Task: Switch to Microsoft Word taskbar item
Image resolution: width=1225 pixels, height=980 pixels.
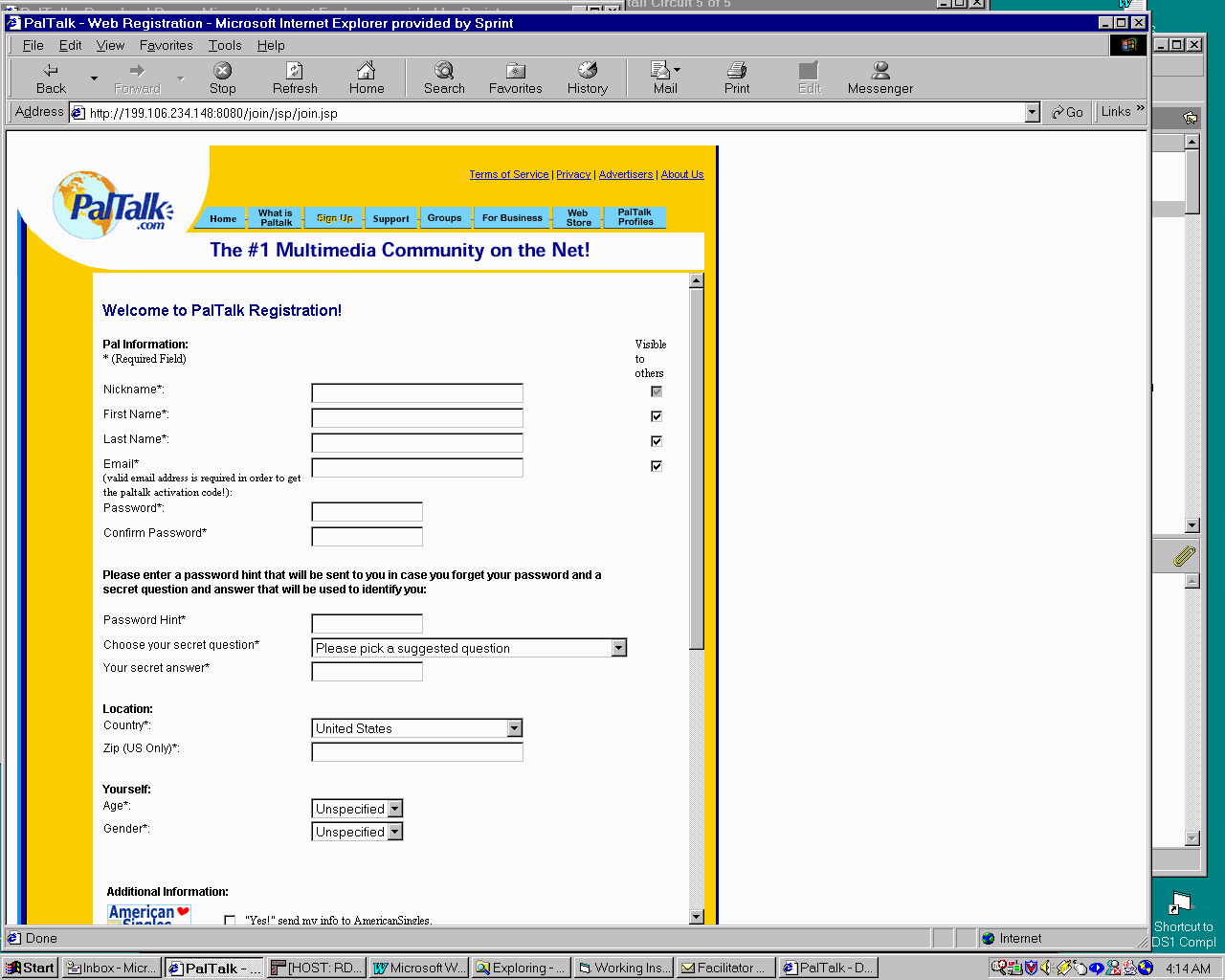Action: pyautogui.click(x=419, y=968)
